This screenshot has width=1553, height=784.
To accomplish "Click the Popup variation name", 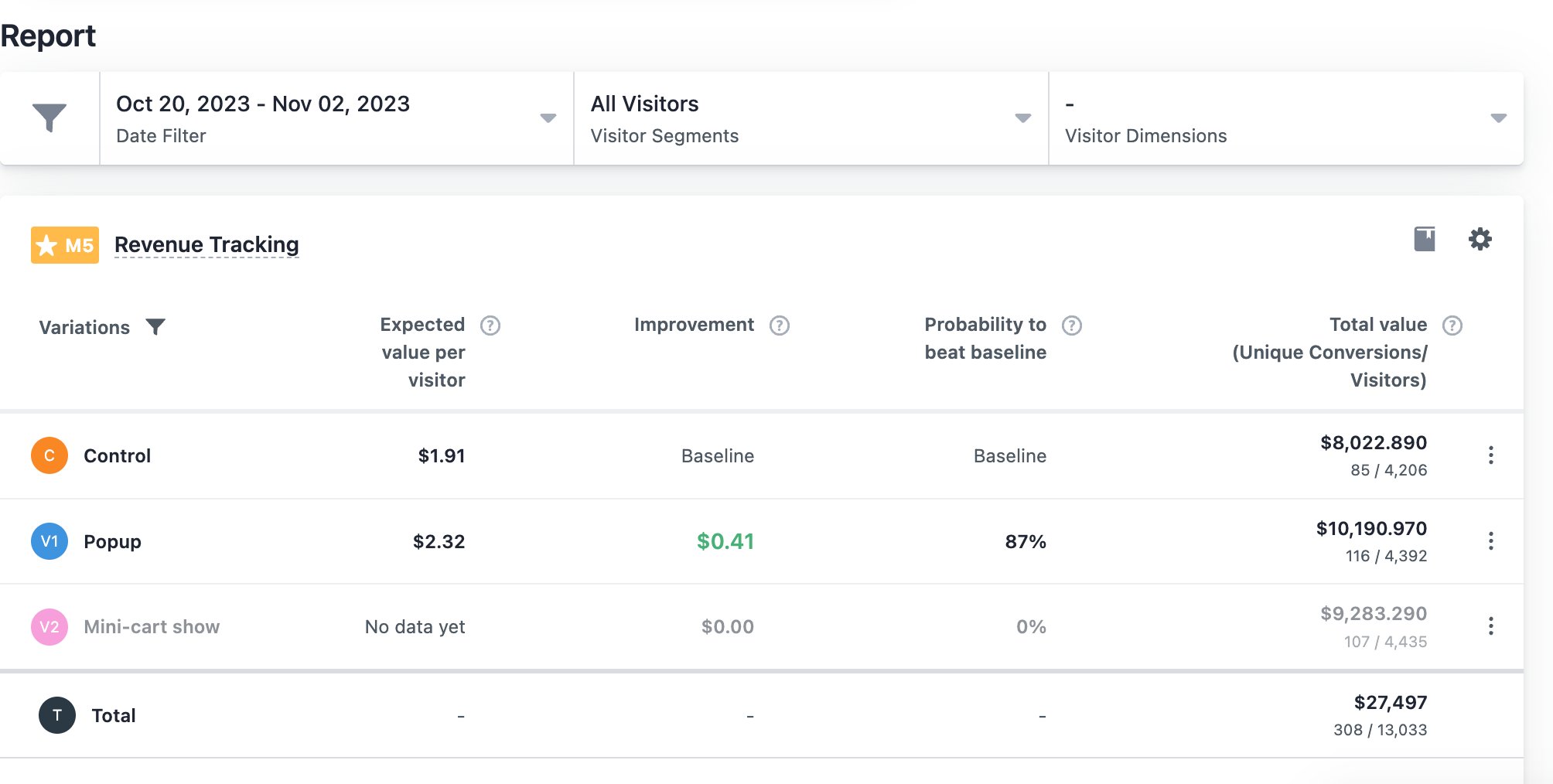I will [112, 541].
